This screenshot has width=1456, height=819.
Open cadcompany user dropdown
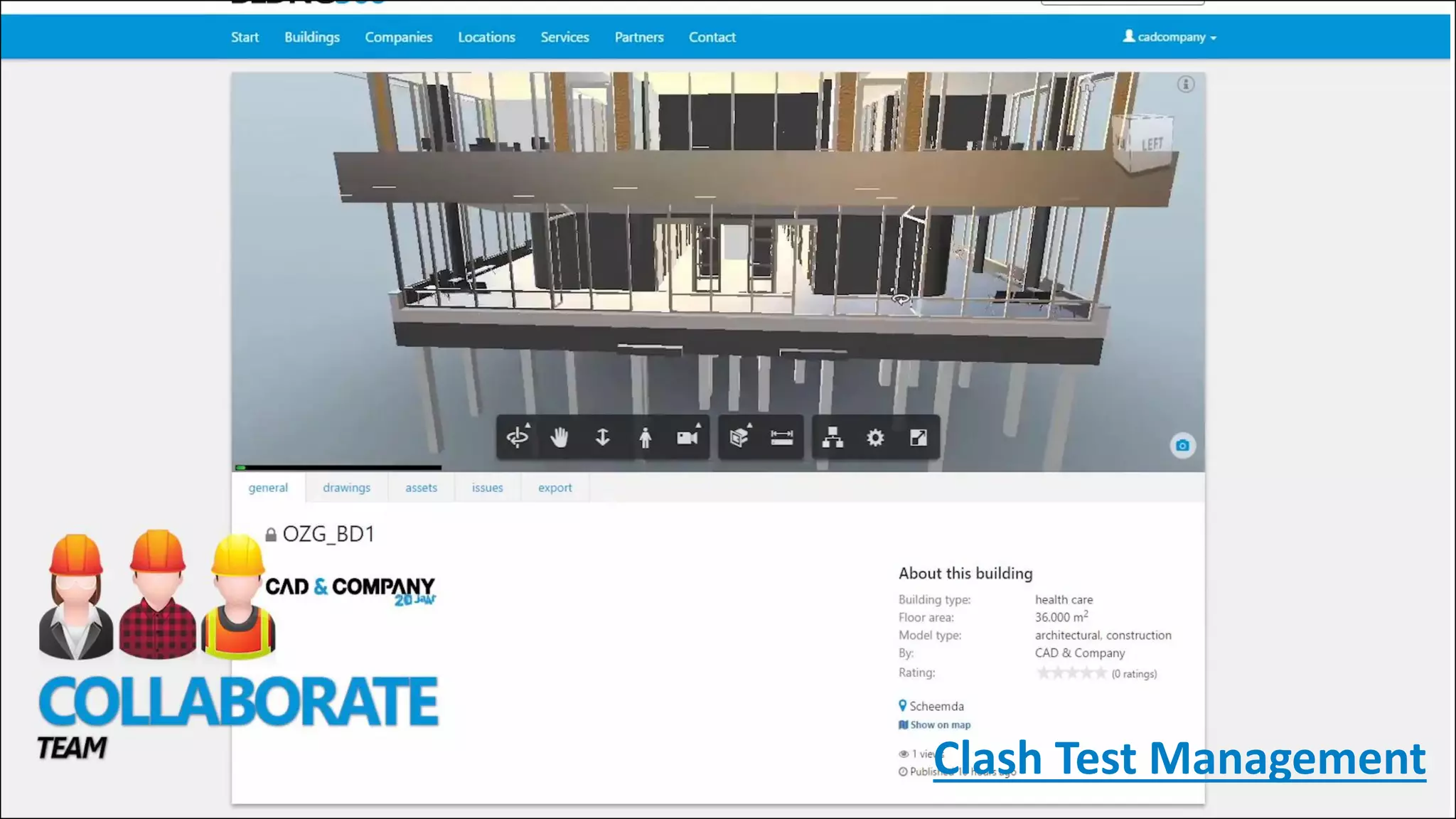pyautogui.click(x=1169, y=37)
